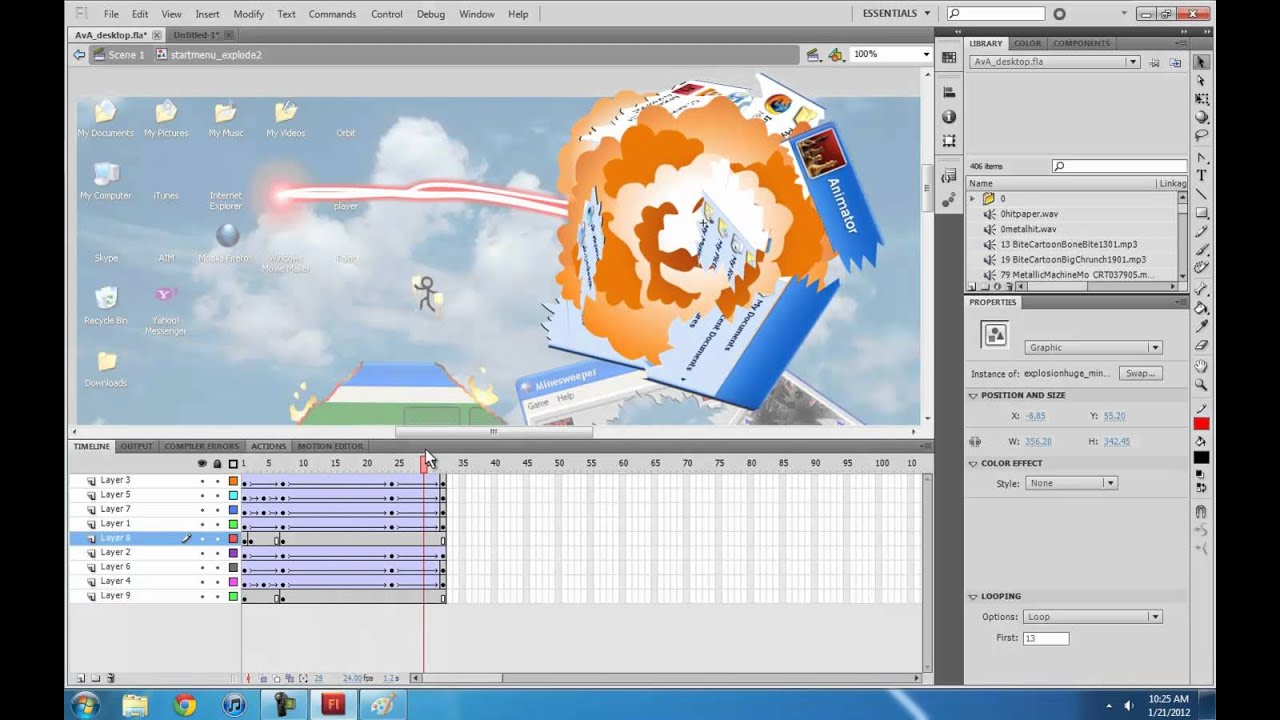Open the ESSENTIALS workspace dropdown
Image resolution: width=1280 pixels, height=720 pixels.
click(896, 13)
